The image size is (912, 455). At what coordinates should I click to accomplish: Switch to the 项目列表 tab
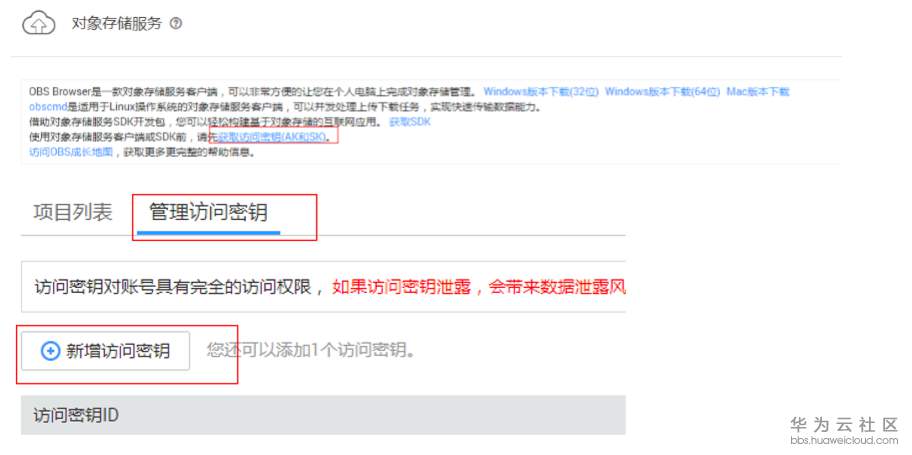click(73, 213)
